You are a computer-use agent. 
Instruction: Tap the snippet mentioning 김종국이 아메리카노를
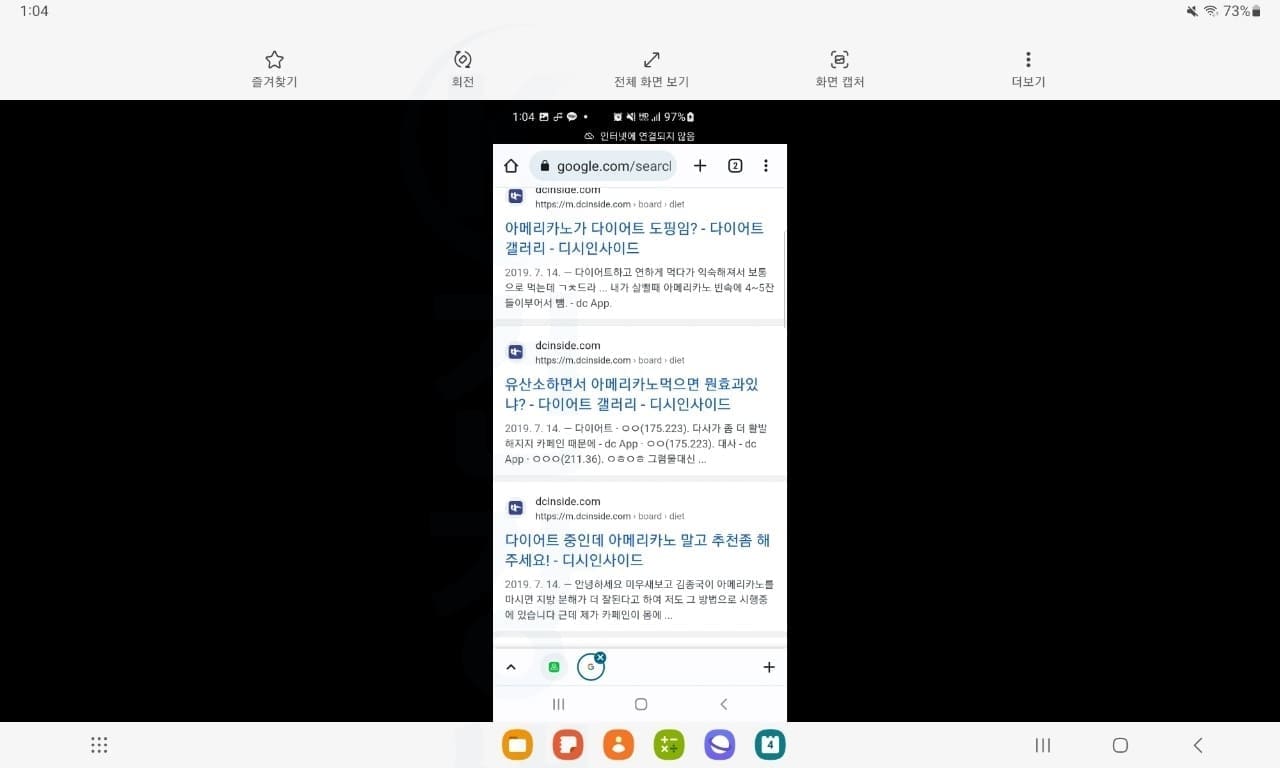[x=639, y=599]
